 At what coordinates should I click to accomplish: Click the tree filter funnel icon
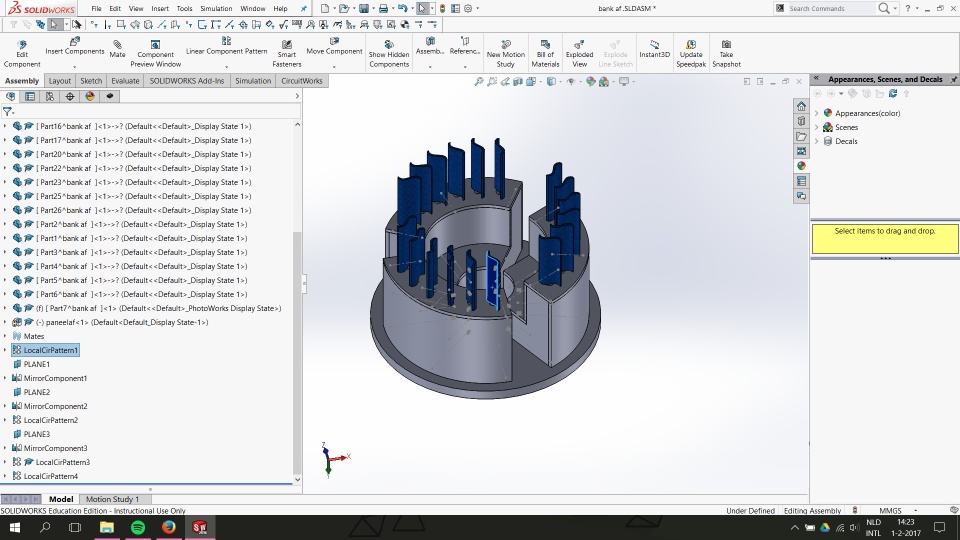(7, 111)
